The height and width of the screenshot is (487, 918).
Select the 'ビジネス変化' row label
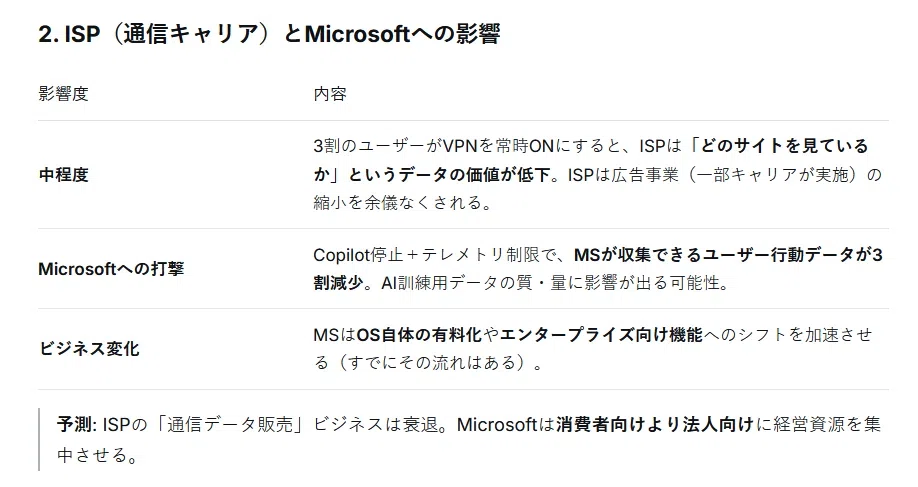pos(89,349)
